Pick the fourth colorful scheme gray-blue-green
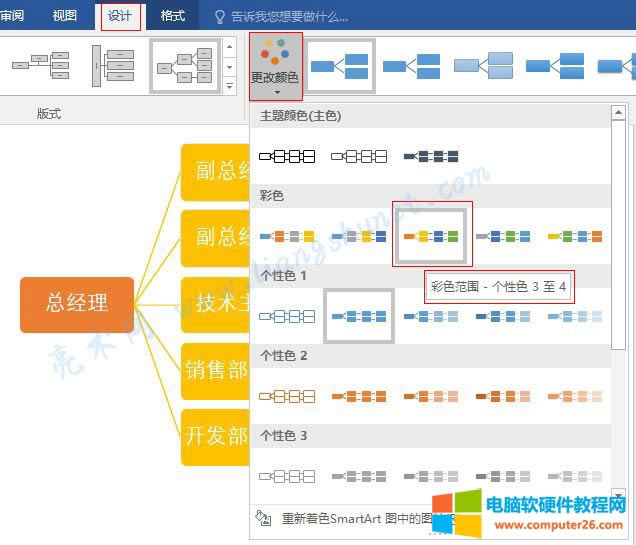Viewport: 636px width, 545px height. pyautogui.click(x=503, y=236)
